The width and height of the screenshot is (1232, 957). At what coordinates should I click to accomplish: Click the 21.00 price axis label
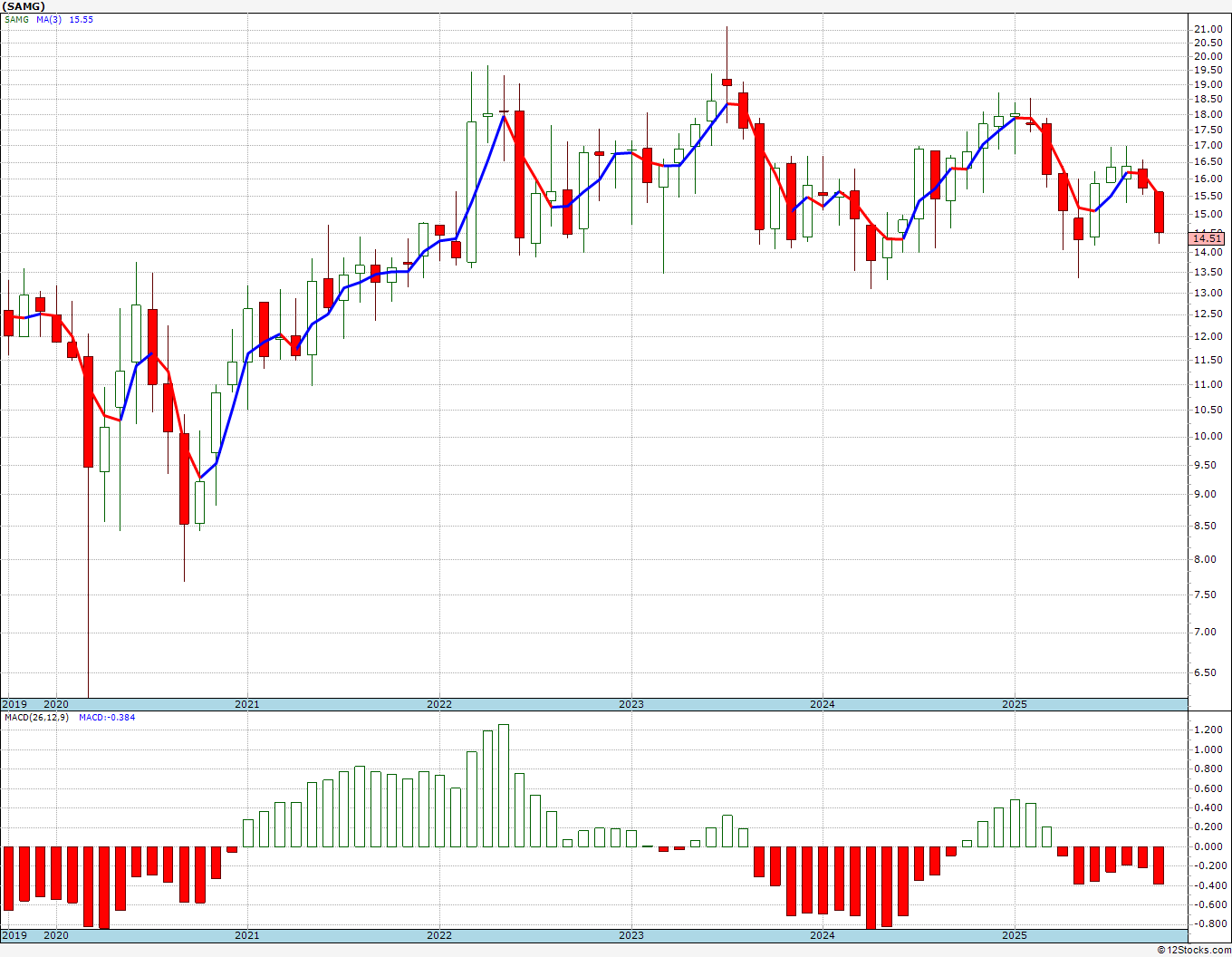tap(1208, 29)
